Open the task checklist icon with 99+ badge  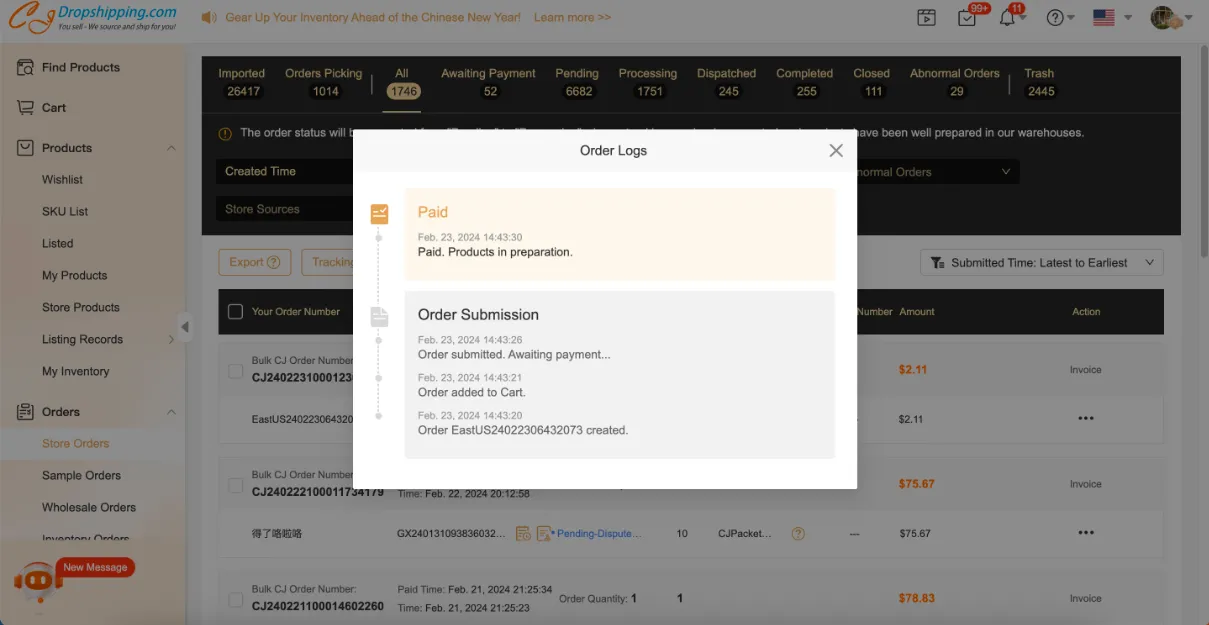click(966, 18)
